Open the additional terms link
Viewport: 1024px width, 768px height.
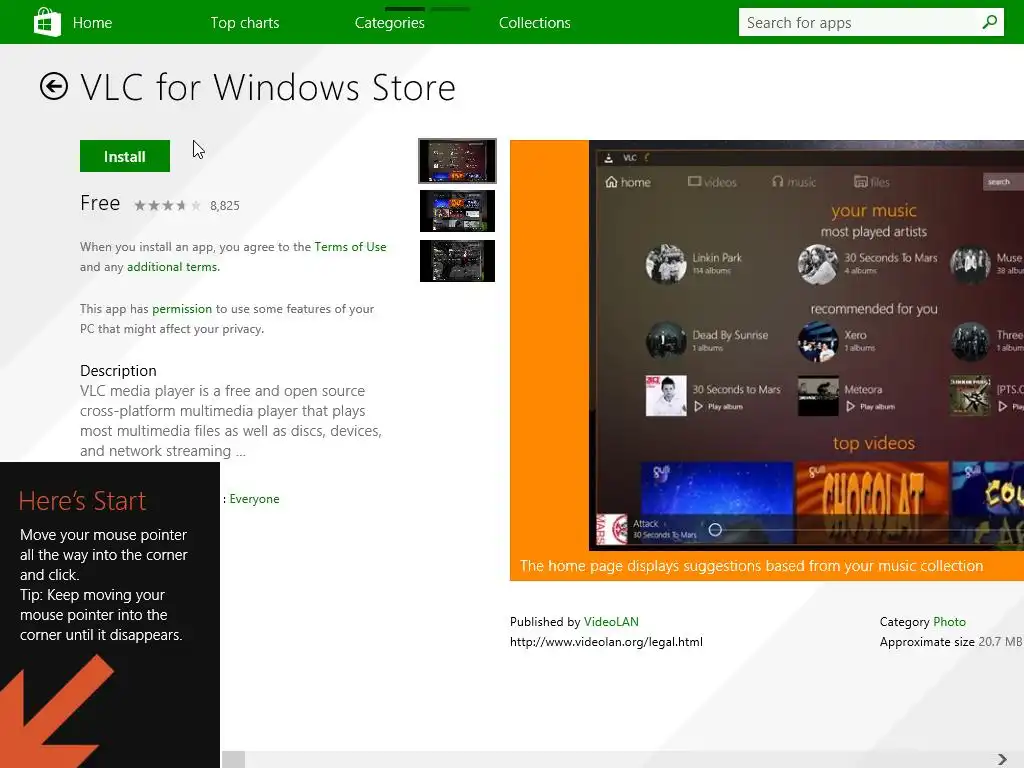[173, 266]
